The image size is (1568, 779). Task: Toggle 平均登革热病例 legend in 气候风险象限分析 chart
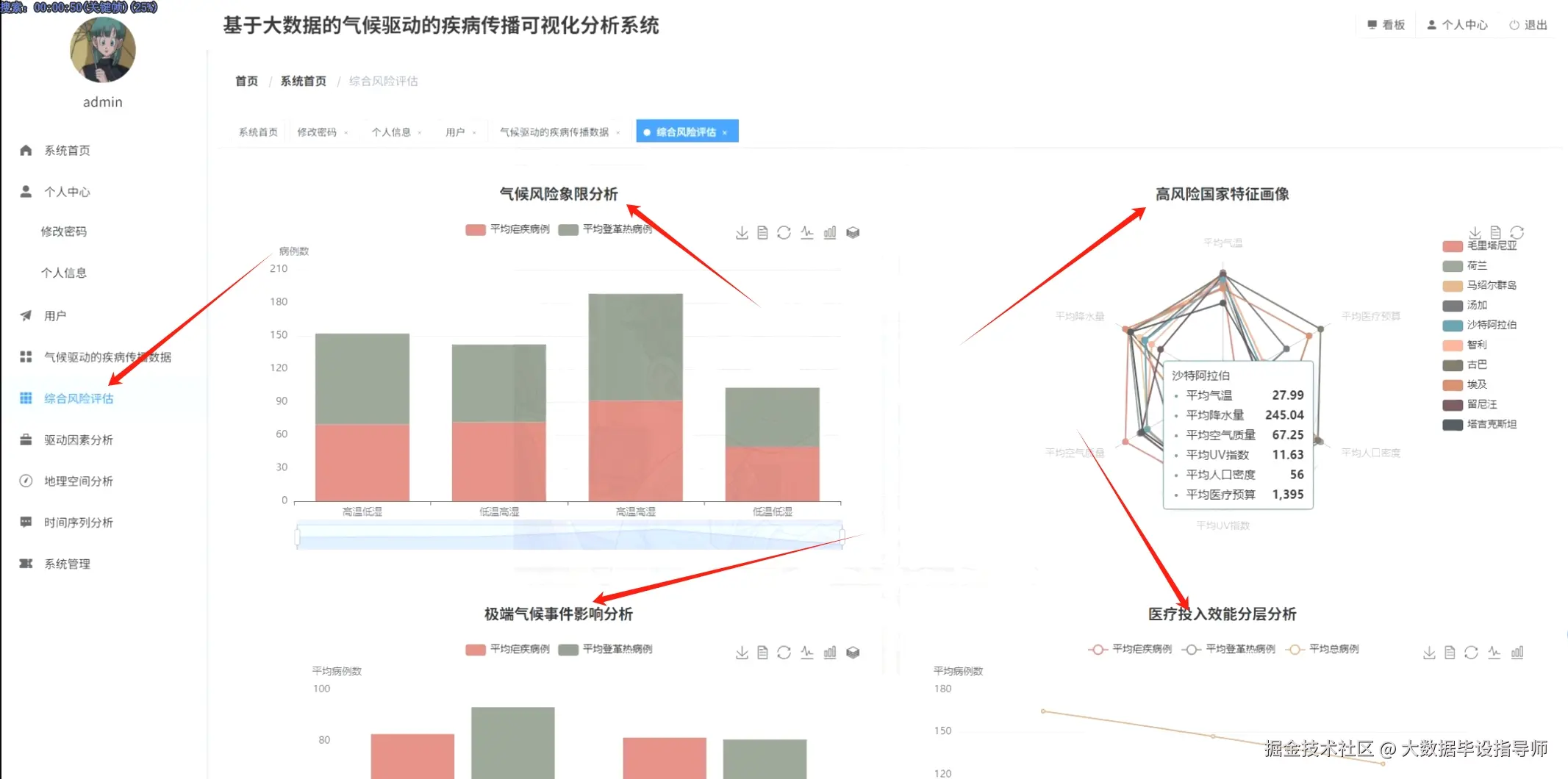605,229
